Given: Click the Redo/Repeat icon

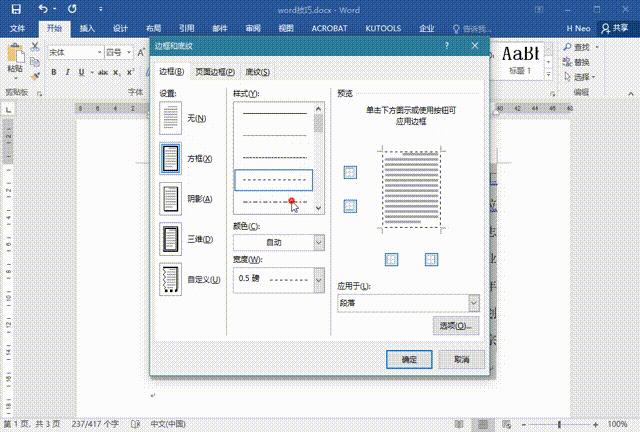Looking at the screenshot, I should (72, 9).
